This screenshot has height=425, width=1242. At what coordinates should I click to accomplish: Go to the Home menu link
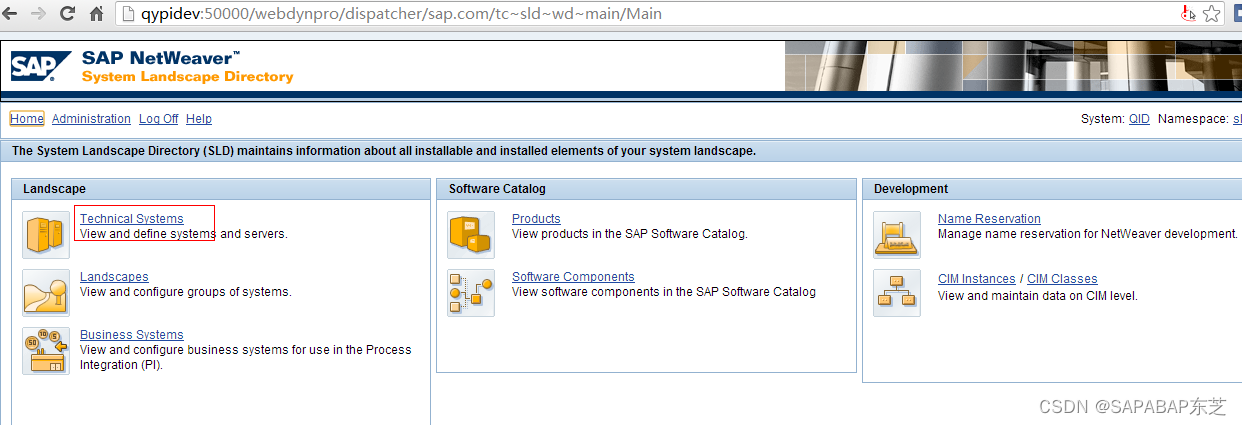point(27,119)
